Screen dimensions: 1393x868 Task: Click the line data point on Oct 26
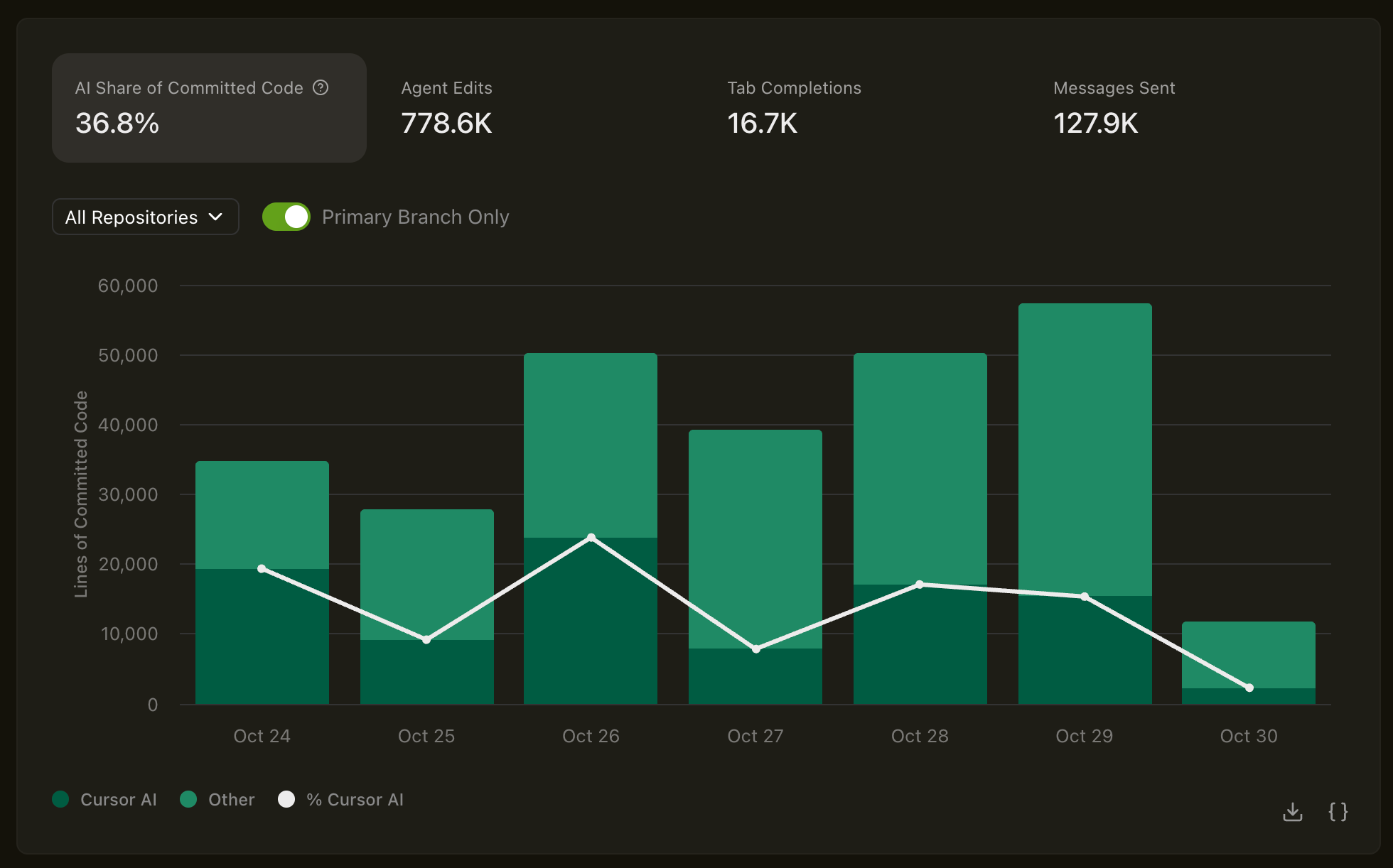(x=591, y=538)
